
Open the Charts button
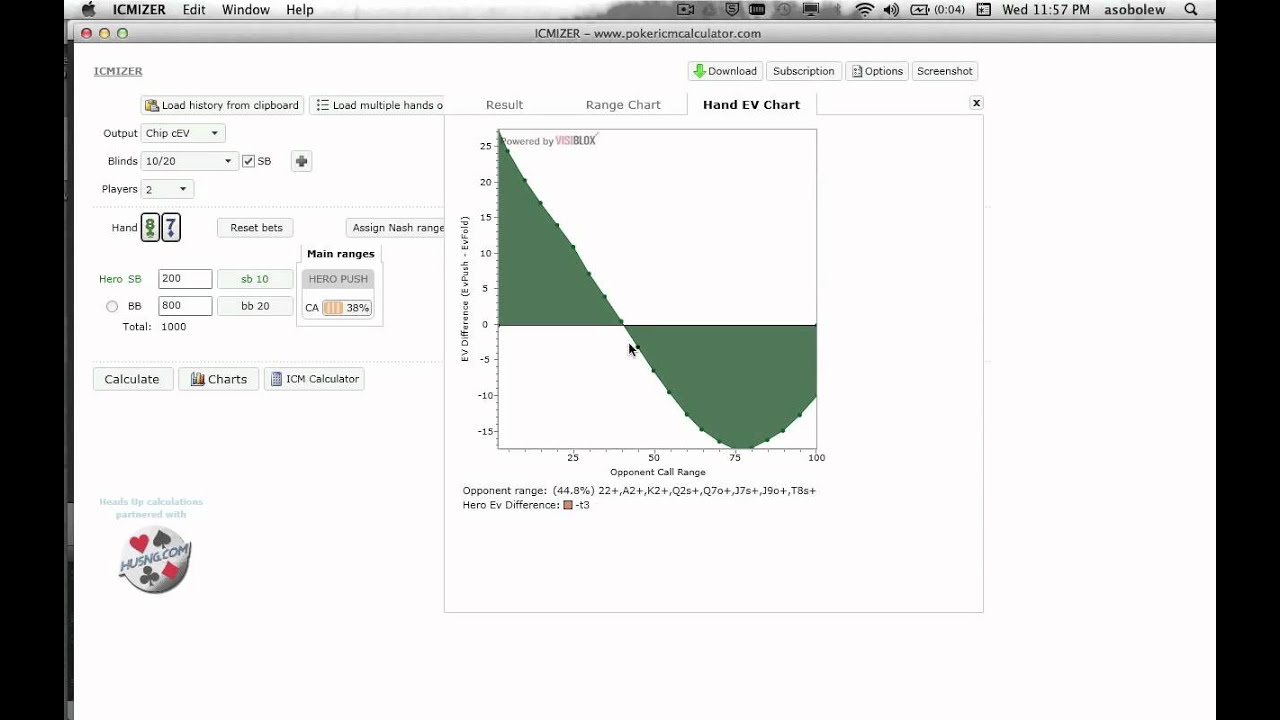(x=219, y=379)
